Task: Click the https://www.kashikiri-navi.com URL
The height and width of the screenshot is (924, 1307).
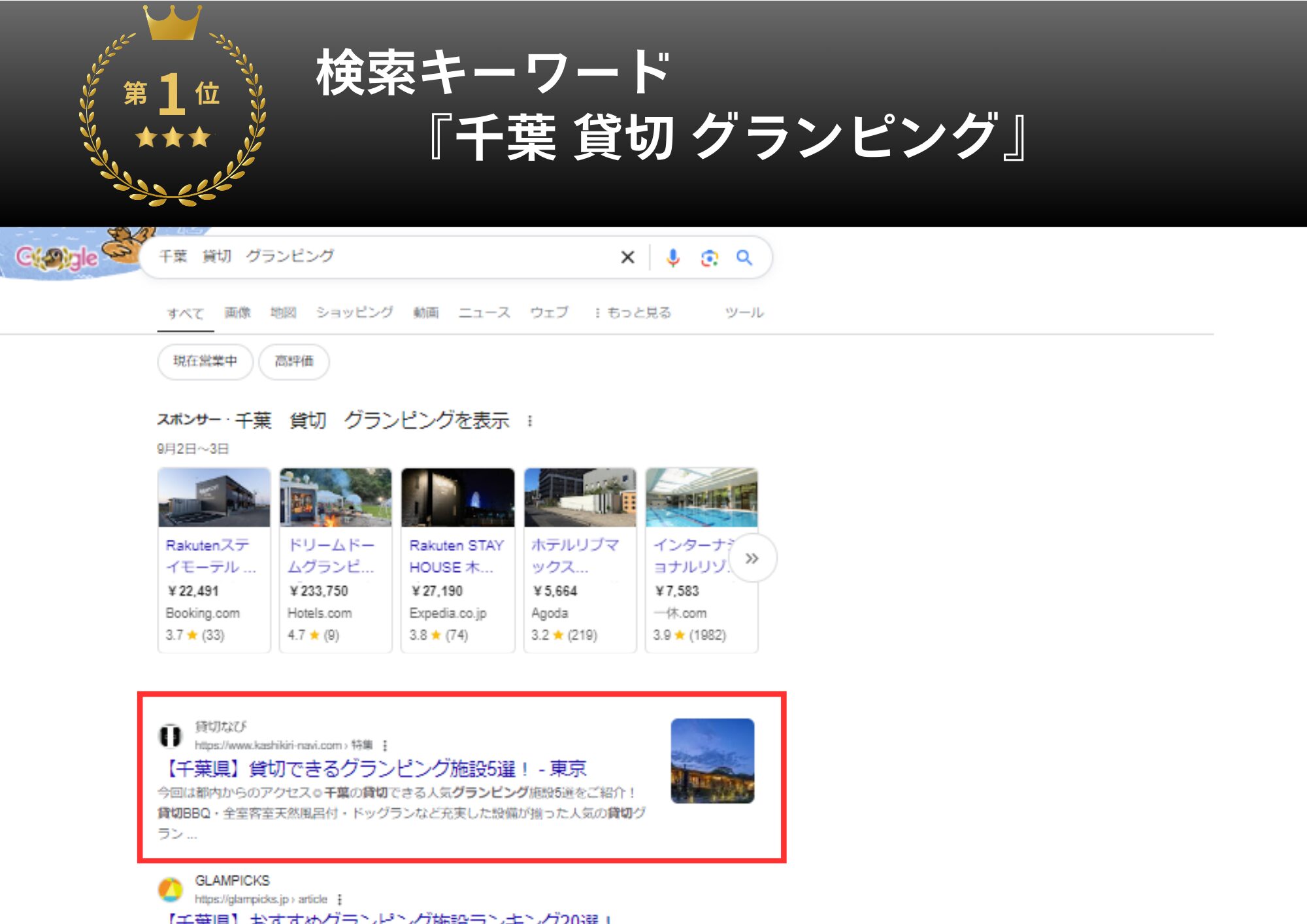Action: pyautogui.click(x=284, y=745)
